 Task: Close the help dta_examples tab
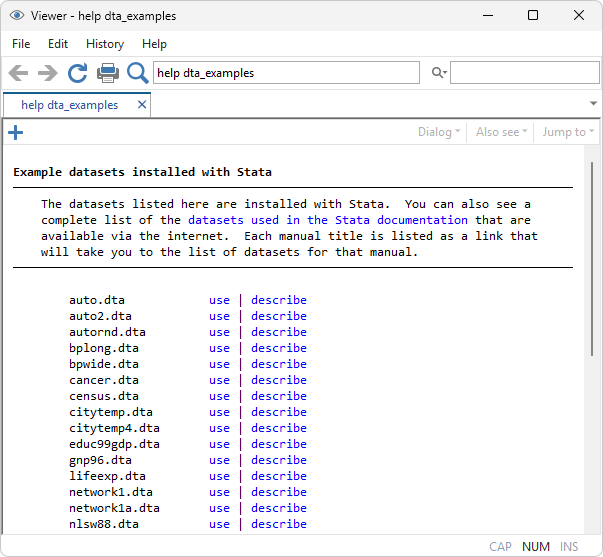pos(142,105)
